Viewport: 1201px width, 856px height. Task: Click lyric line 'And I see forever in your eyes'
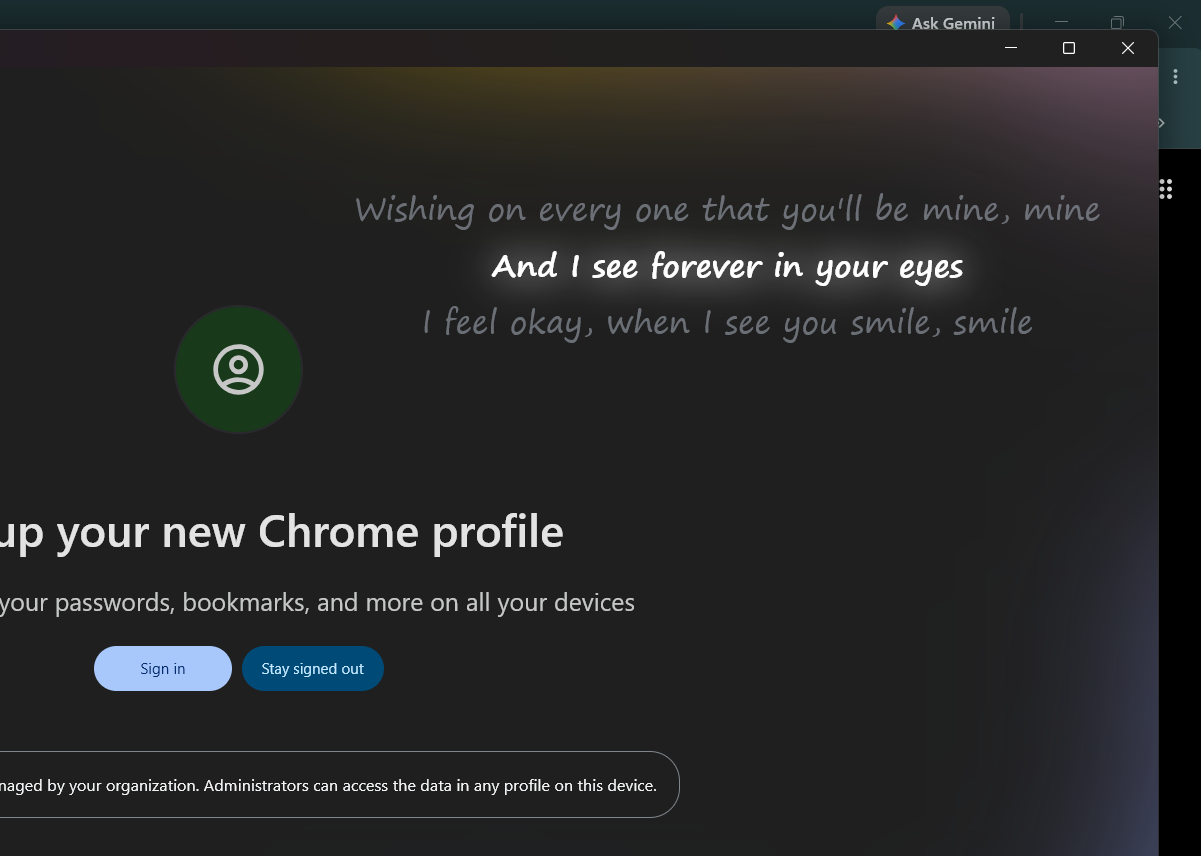point(728,267)
